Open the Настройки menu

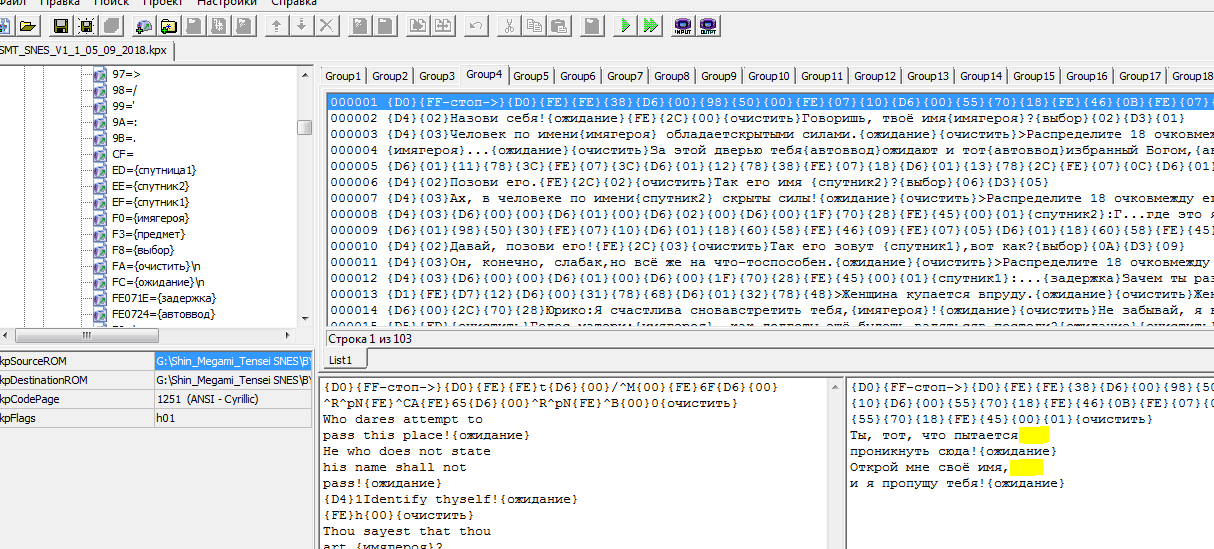click(226, 4)
